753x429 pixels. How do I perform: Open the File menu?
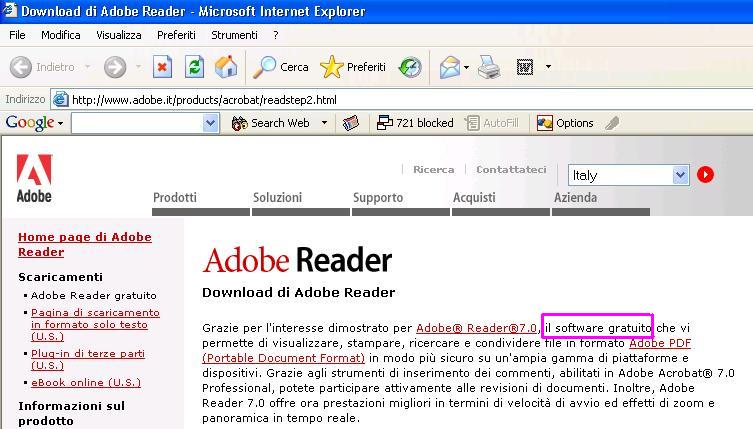(17, 35)
